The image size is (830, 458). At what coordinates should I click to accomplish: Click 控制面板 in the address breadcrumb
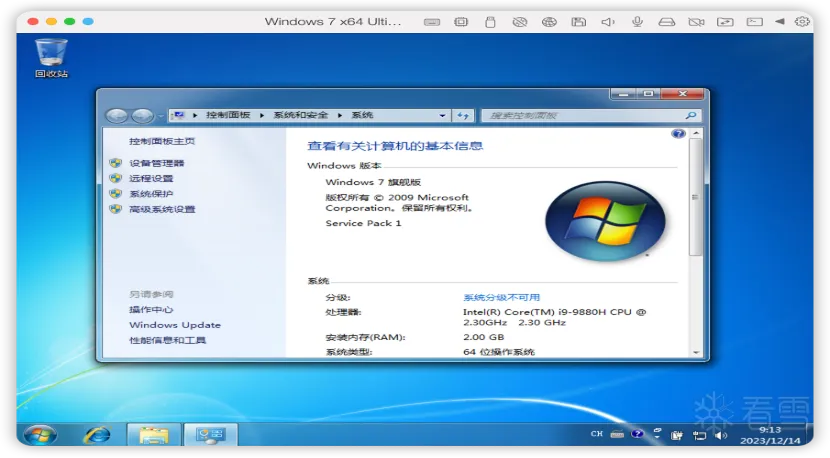coord(228,115)
